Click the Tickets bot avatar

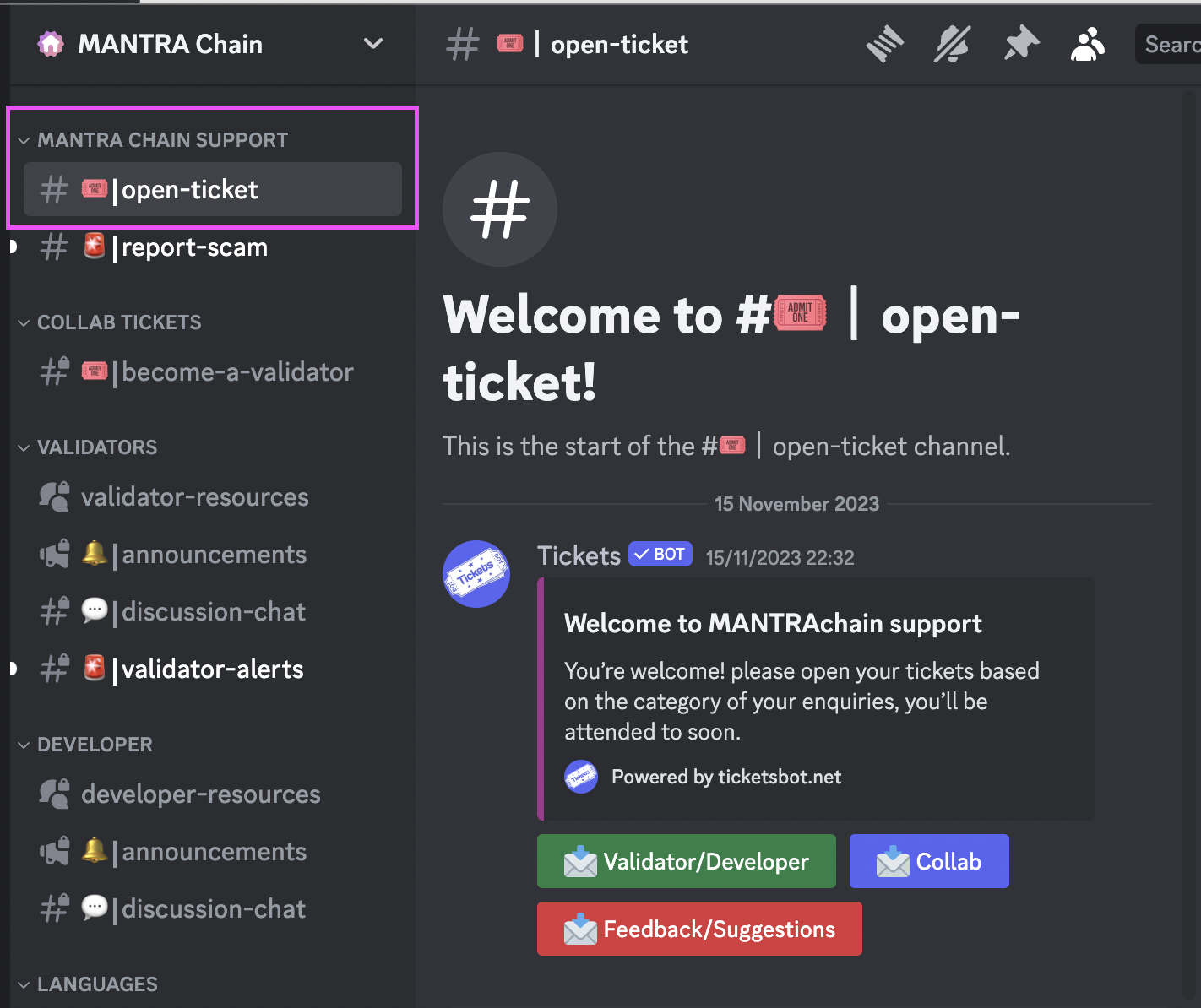coord(476,574)
